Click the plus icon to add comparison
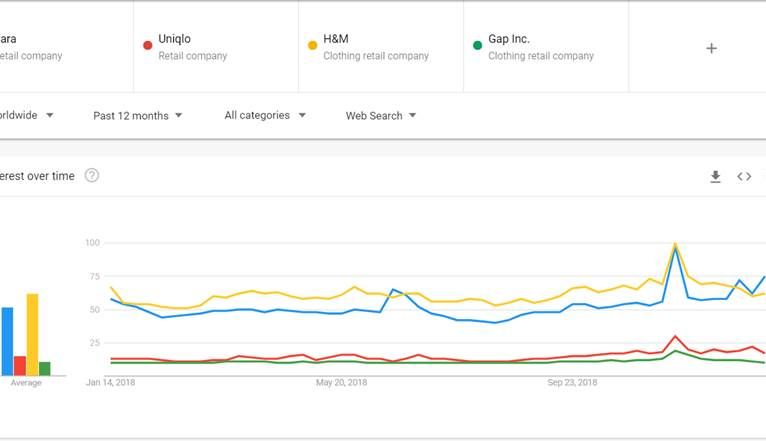The height and width of the screenshot is (441, 766). pos(711,48)
